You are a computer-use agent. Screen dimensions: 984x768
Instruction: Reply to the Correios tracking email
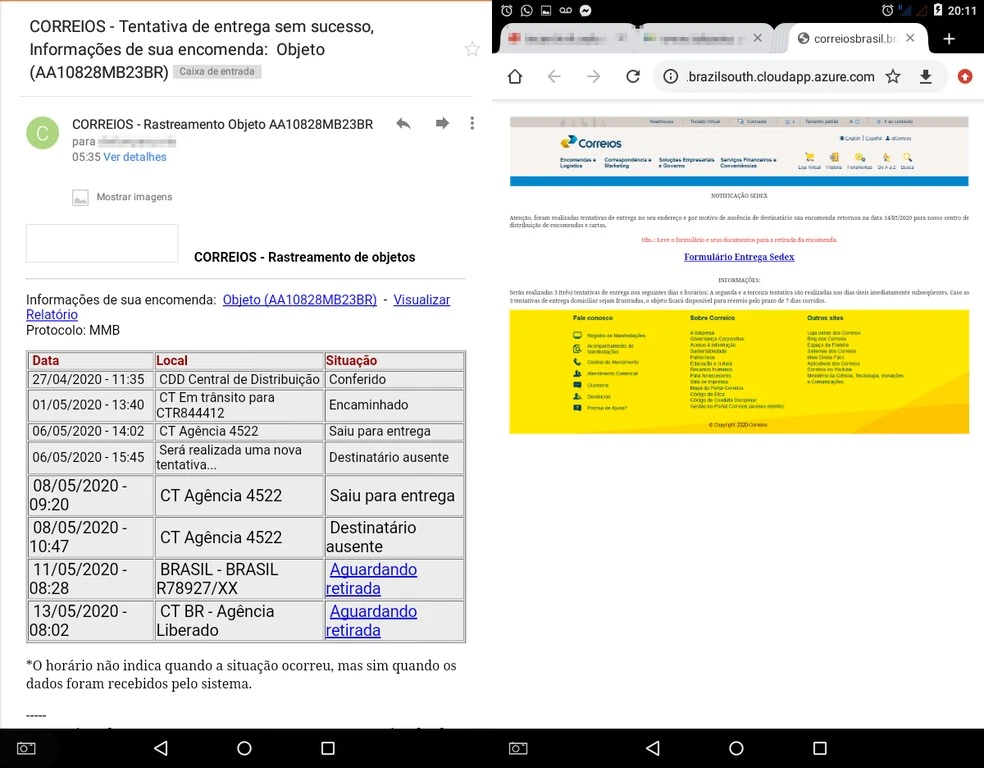click(x=403, y=123)
